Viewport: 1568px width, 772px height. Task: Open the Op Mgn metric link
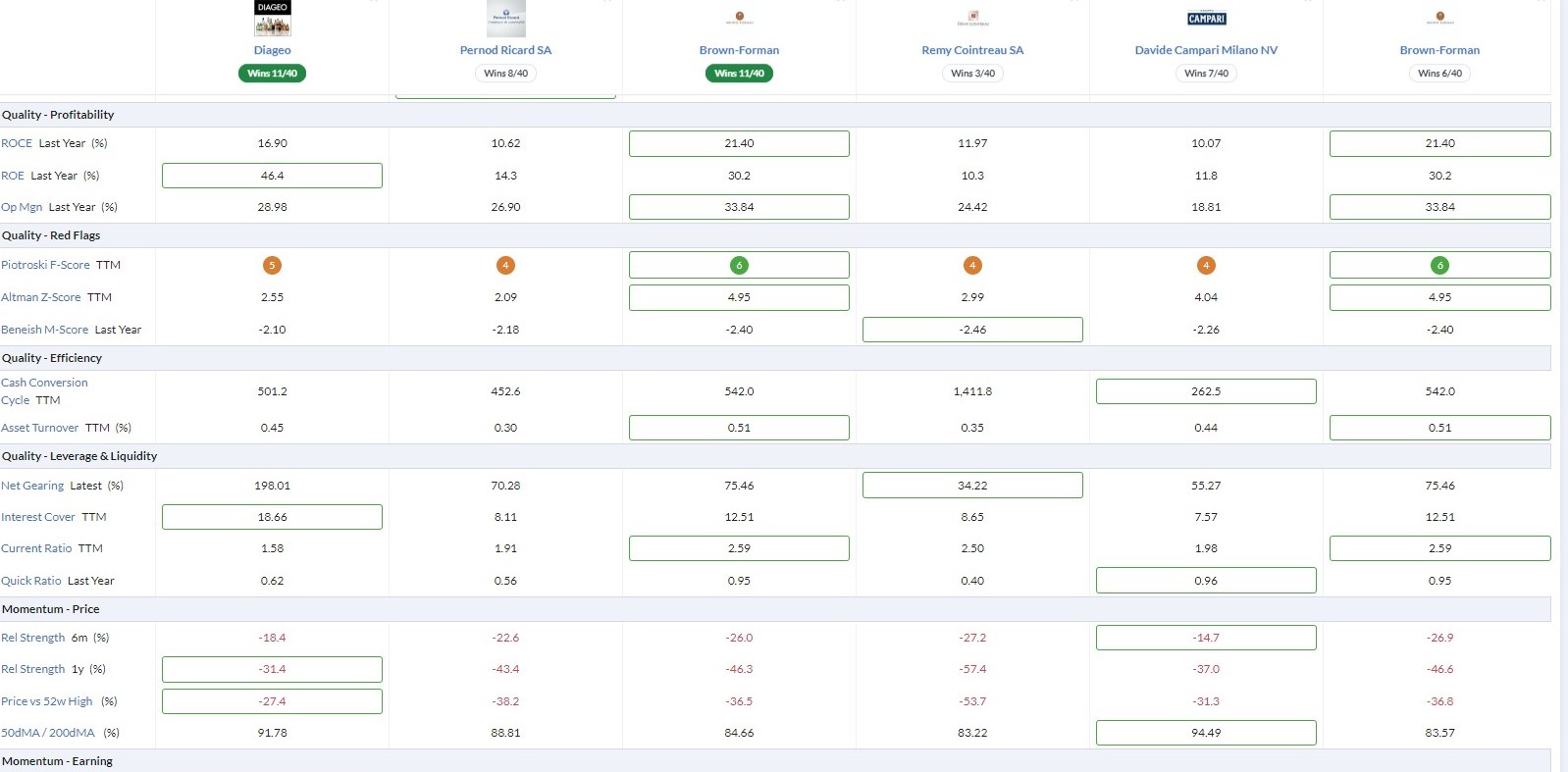tap(22, 207)
